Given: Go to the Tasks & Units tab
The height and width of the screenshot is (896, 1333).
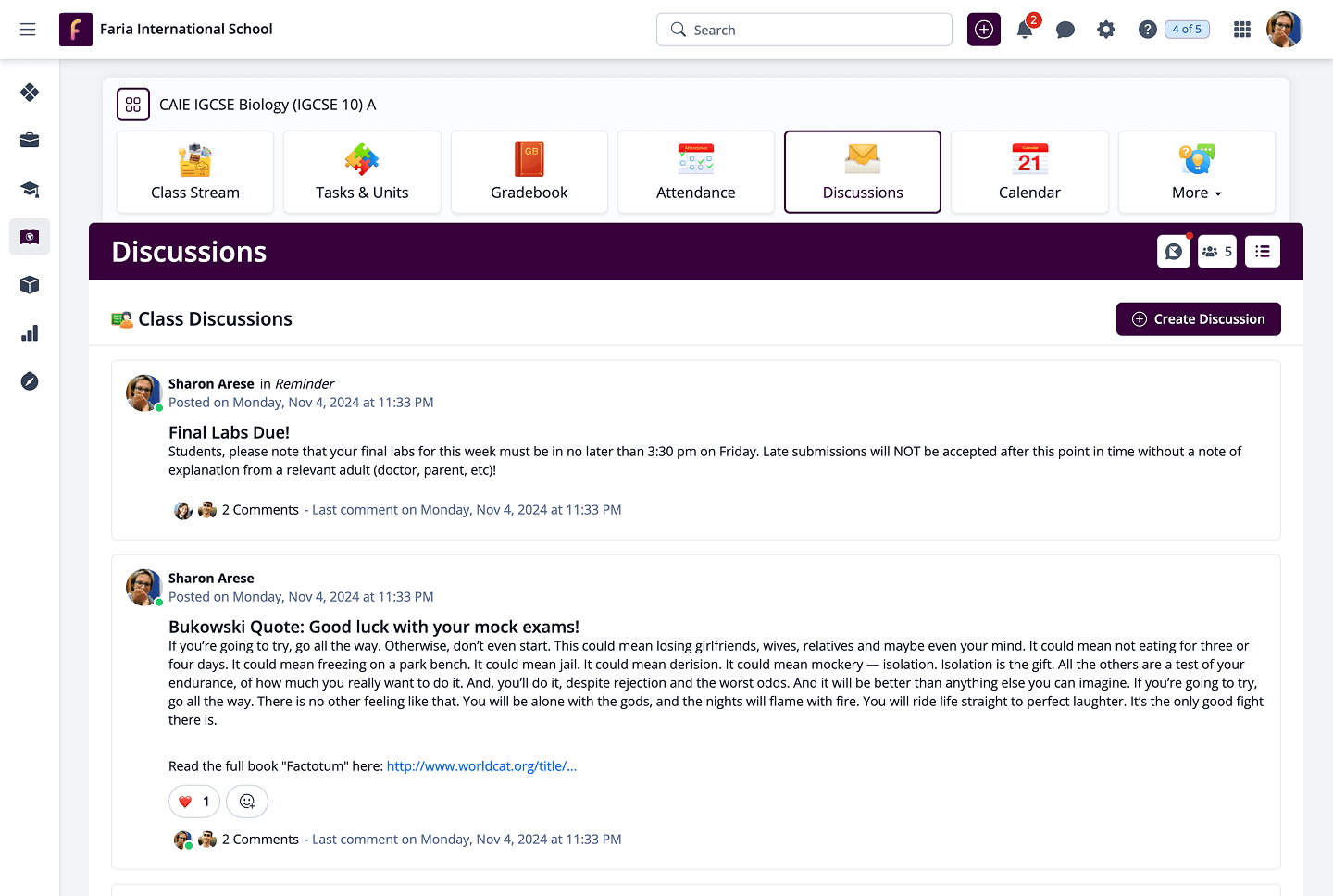Looking at the screenshot, I should pyautogui.click(x=362, y=173).
